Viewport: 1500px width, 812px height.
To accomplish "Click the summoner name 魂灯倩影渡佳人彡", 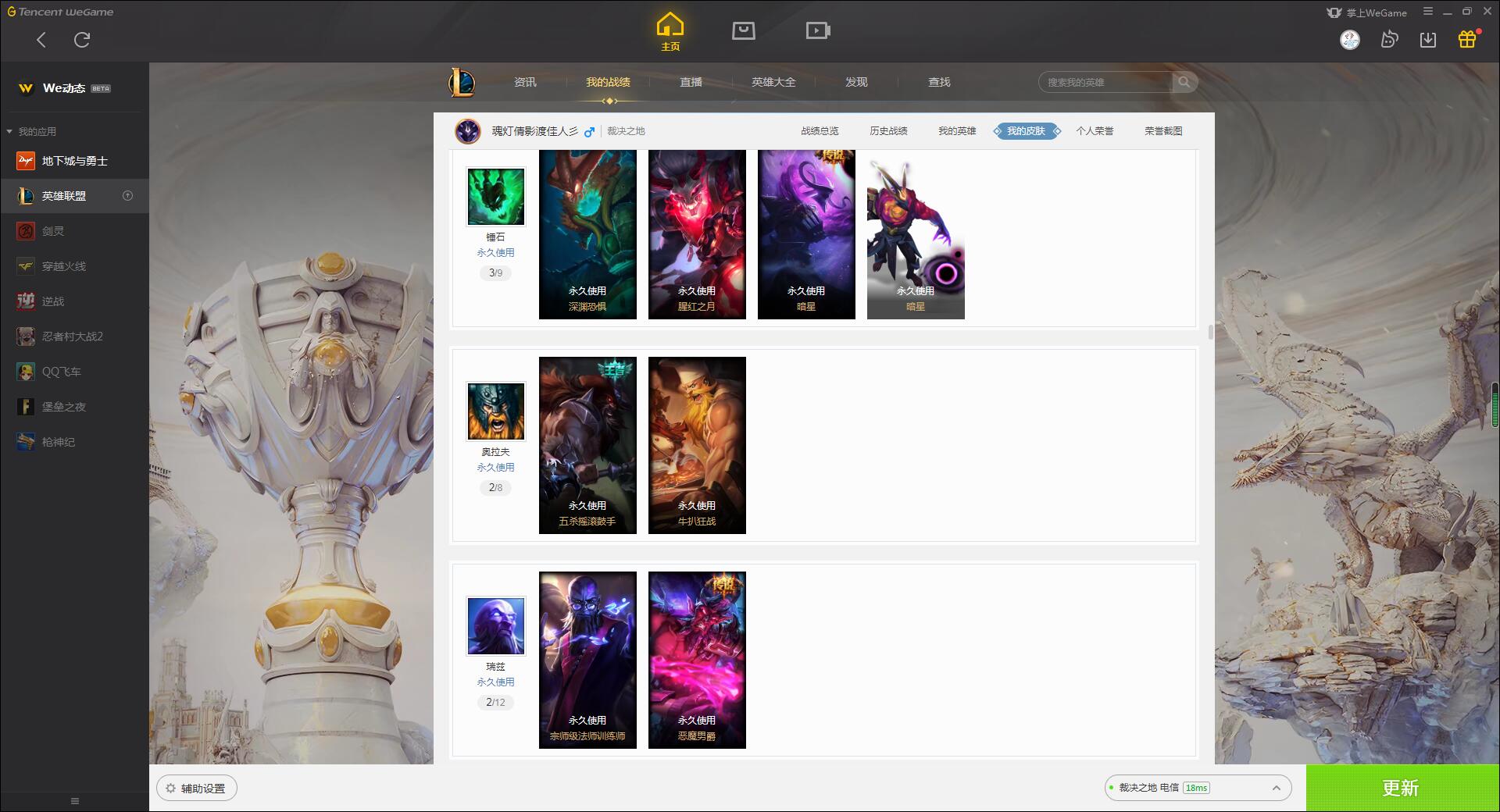I will [535, 131].
